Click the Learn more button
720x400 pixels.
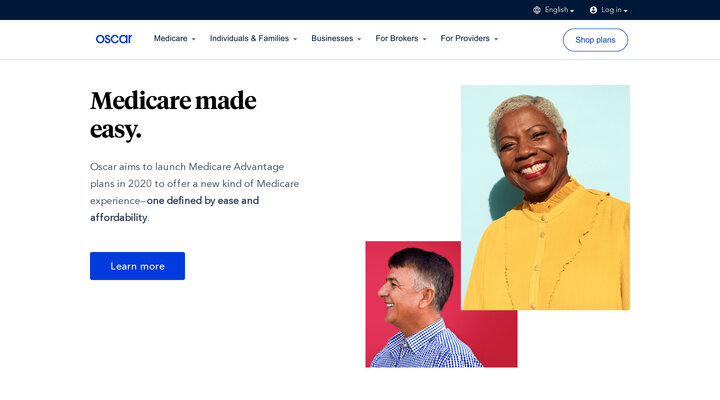(137, 266)
